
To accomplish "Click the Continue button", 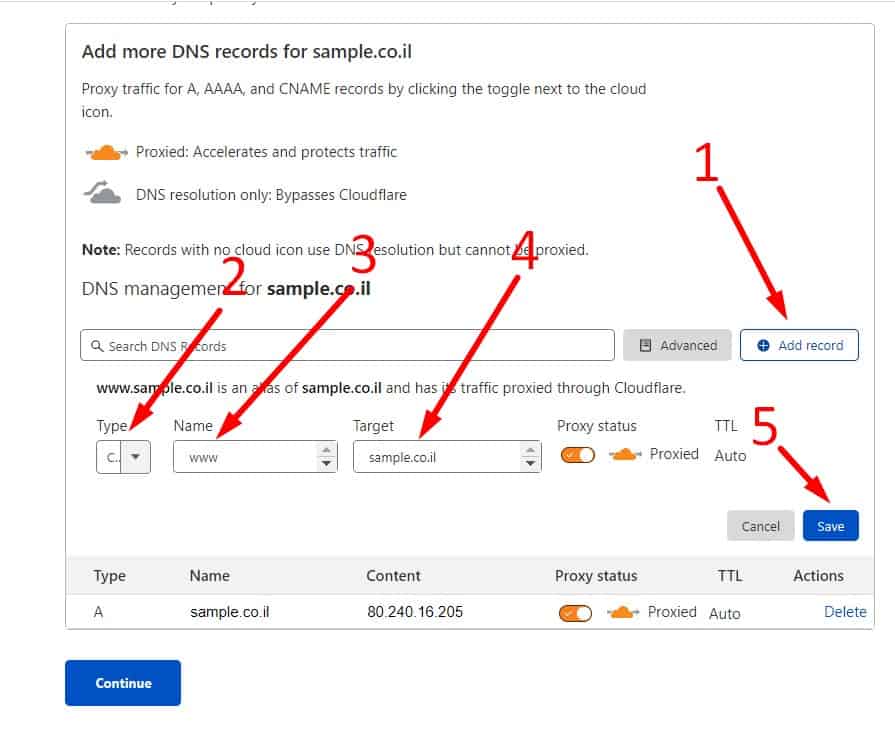I will pos(123,683).
